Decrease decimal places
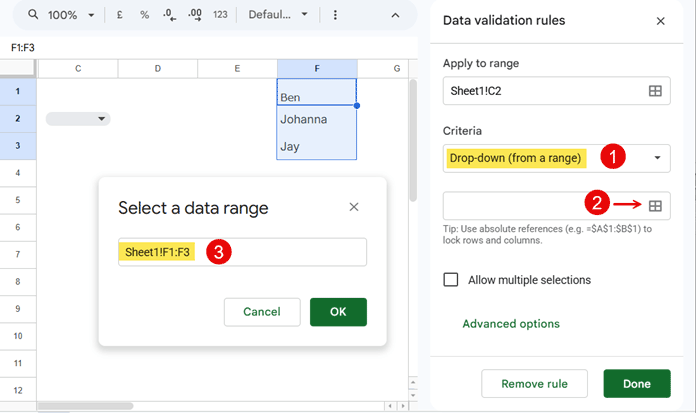This screenshot has height=413, width=696. coord(169,15)
